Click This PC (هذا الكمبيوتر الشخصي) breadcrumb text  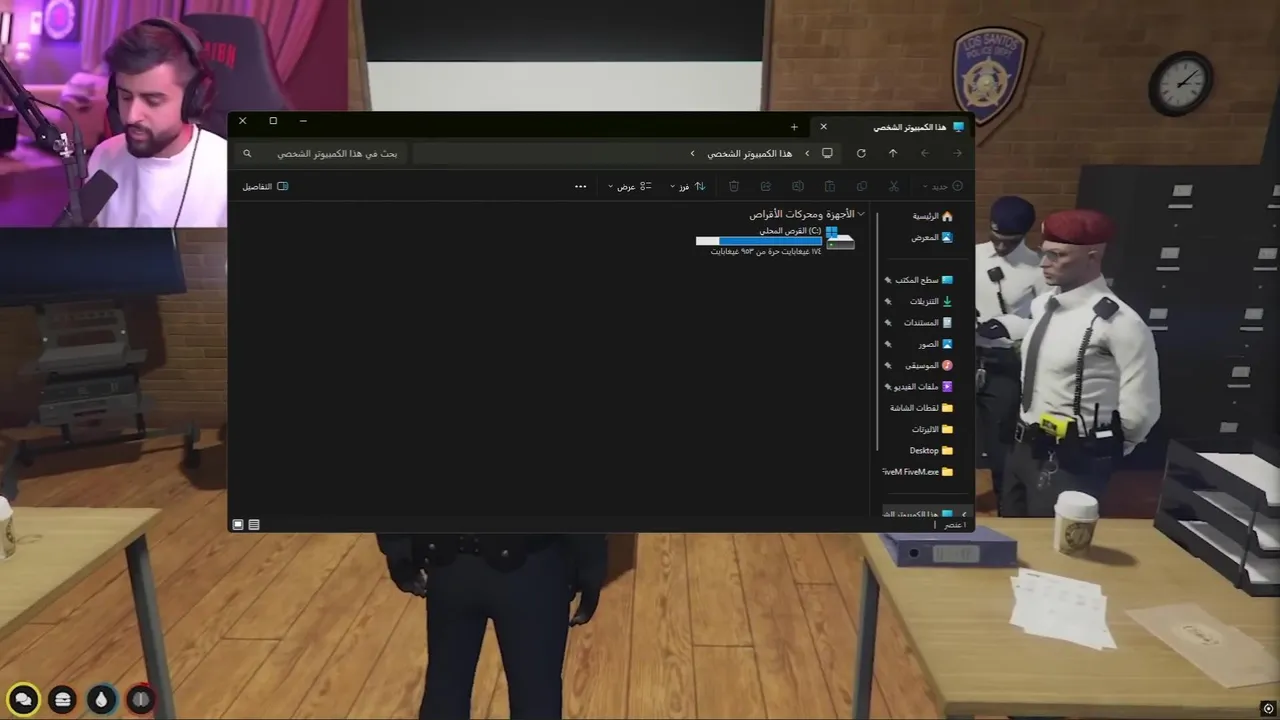click(750, 153)
